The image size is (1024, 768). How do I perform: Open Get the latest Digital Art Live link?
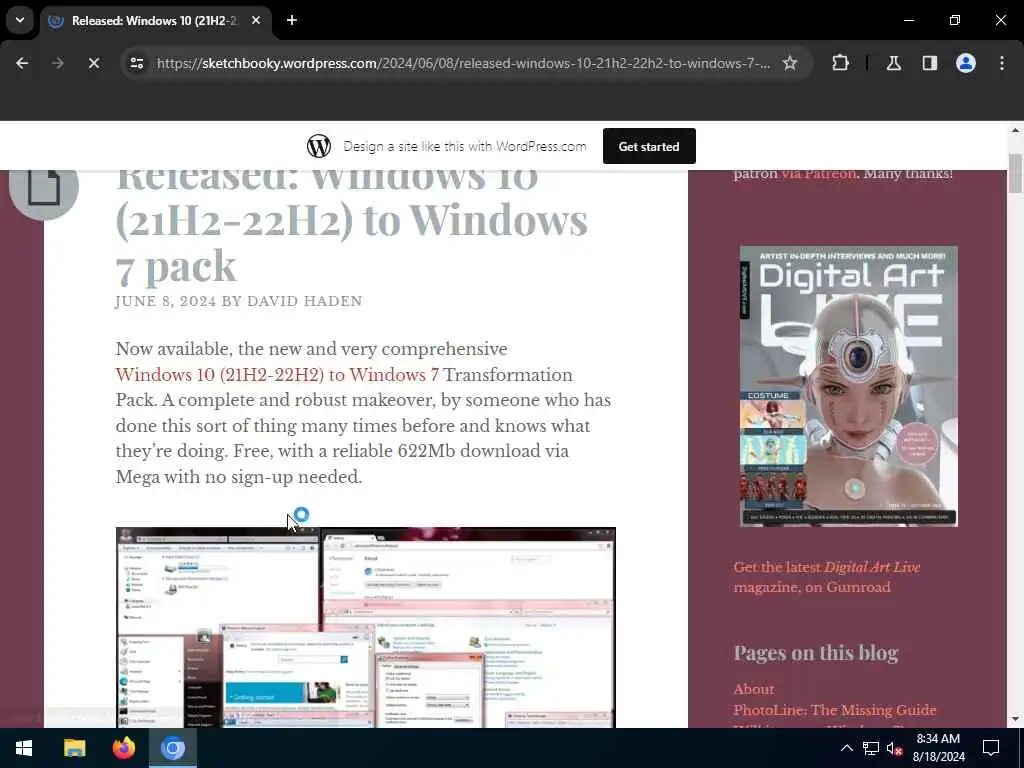point(827,577)
